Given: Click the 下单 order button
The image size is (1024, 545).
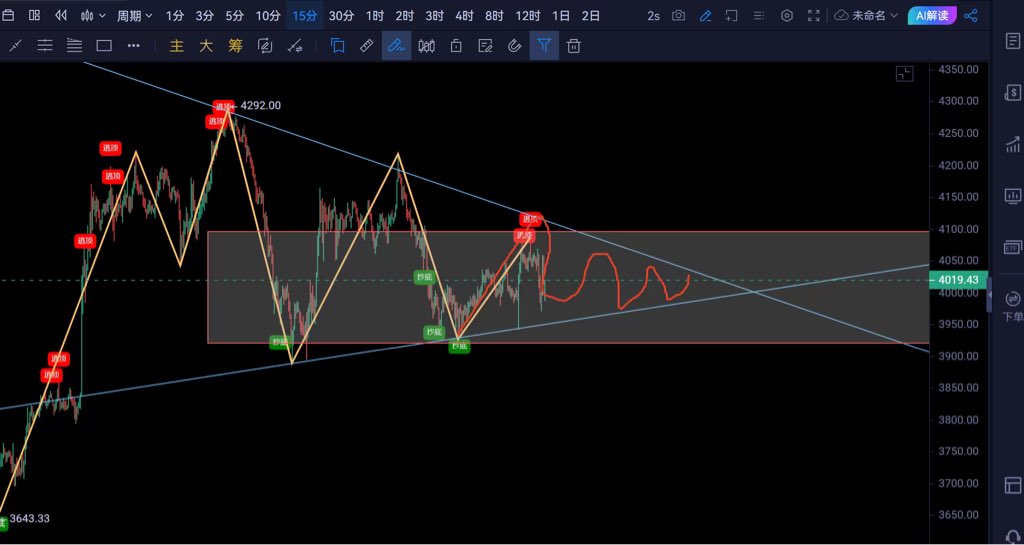Looking at the screenshot, I should tap(1012, 305).
